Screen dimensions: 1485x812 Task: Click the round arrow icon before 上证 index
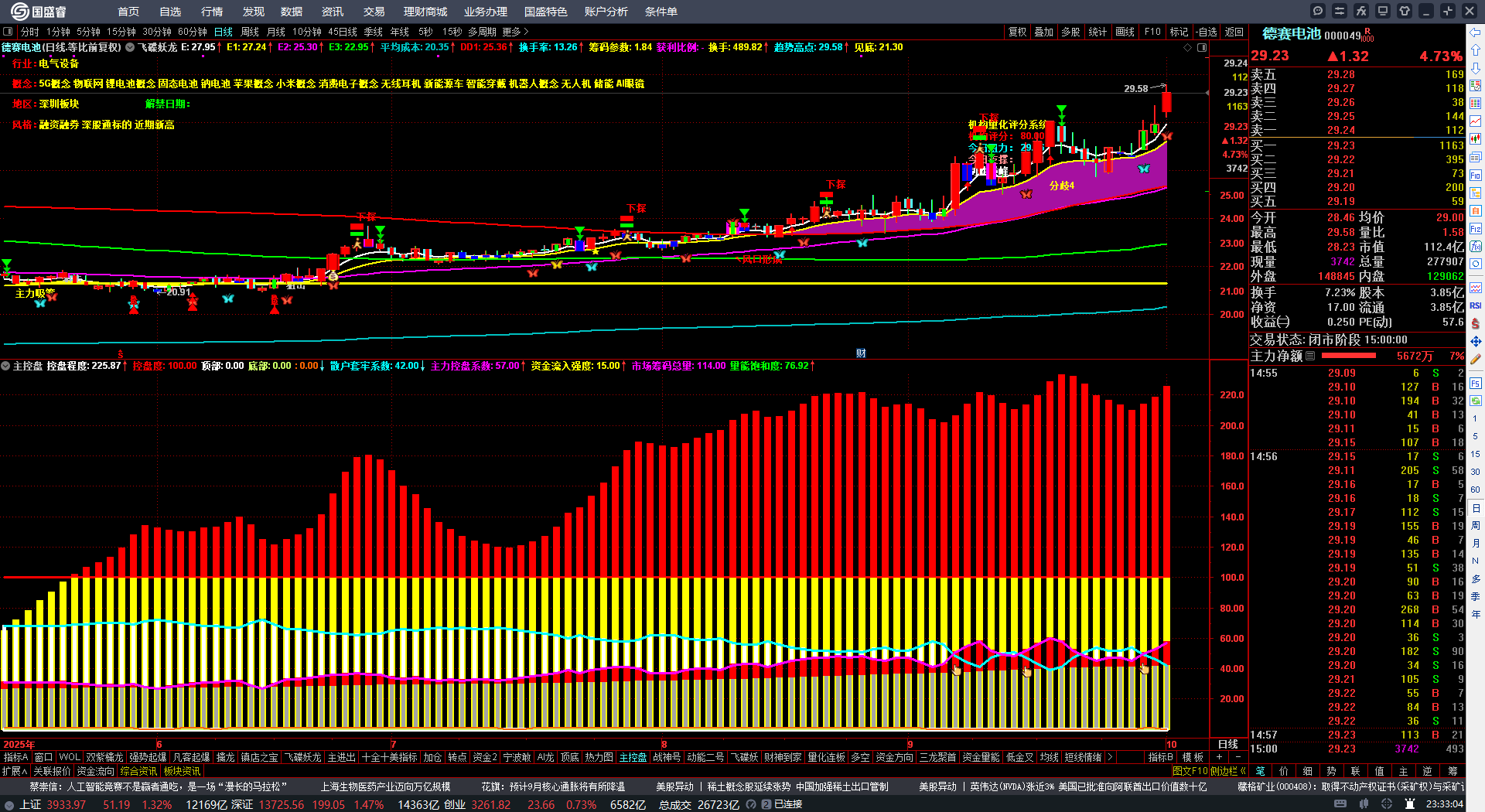9,805
